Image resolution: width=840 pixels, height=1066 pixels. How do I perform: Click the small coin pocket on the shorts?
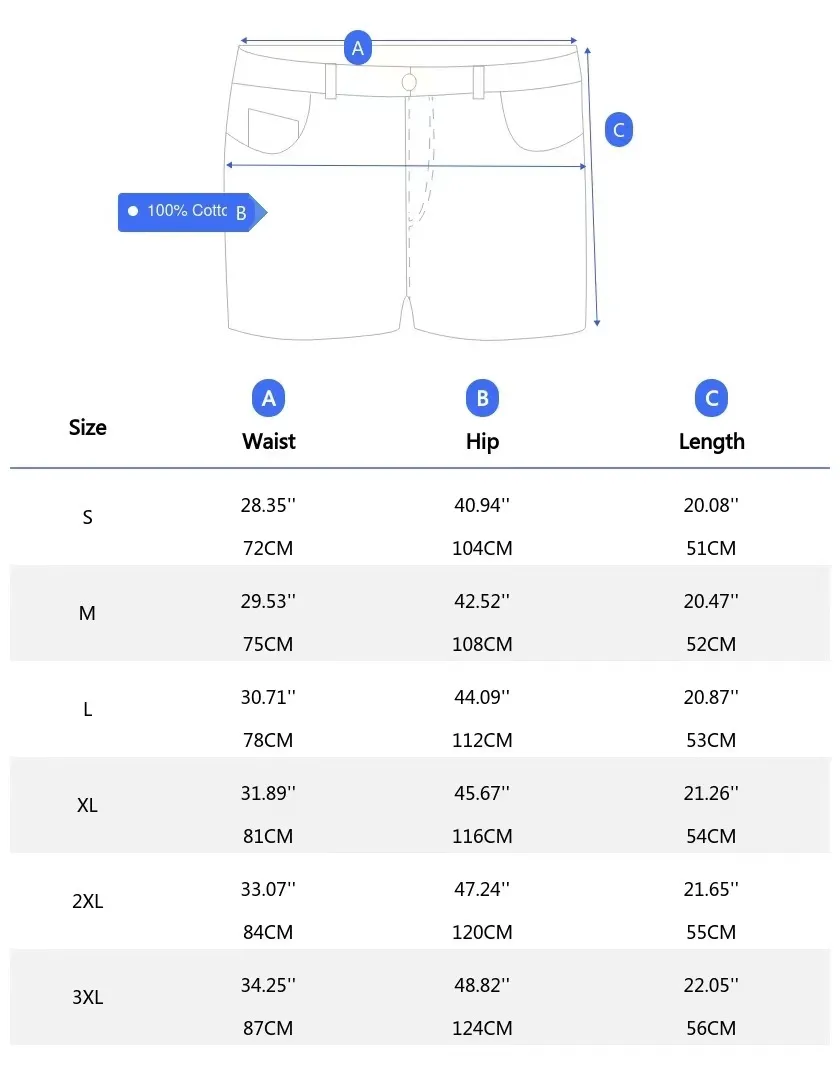tap(273, 128)
